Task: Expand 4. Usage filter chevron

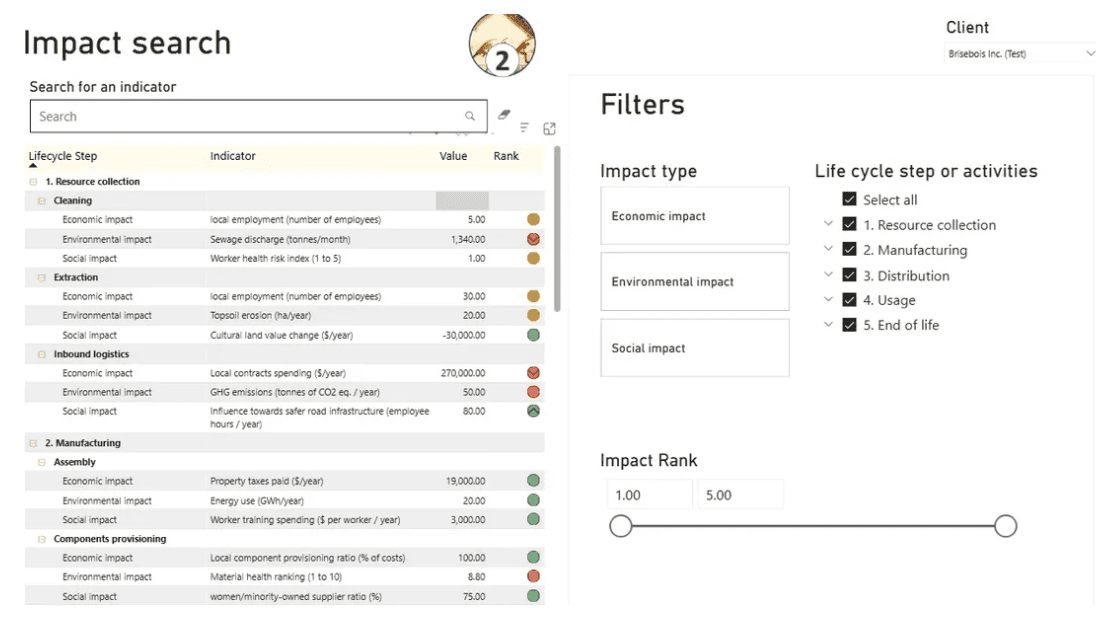Action: tap(828, 299)
